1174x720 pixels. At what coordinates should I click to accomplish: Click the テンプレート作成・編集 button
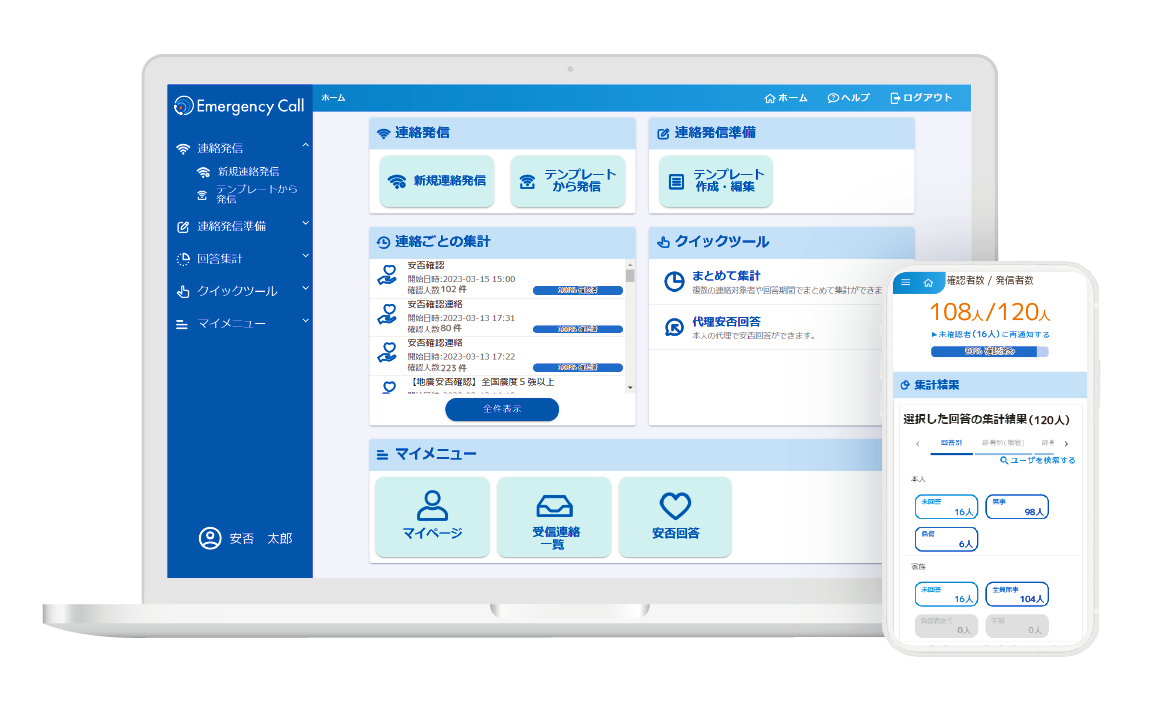coord(716,181)
